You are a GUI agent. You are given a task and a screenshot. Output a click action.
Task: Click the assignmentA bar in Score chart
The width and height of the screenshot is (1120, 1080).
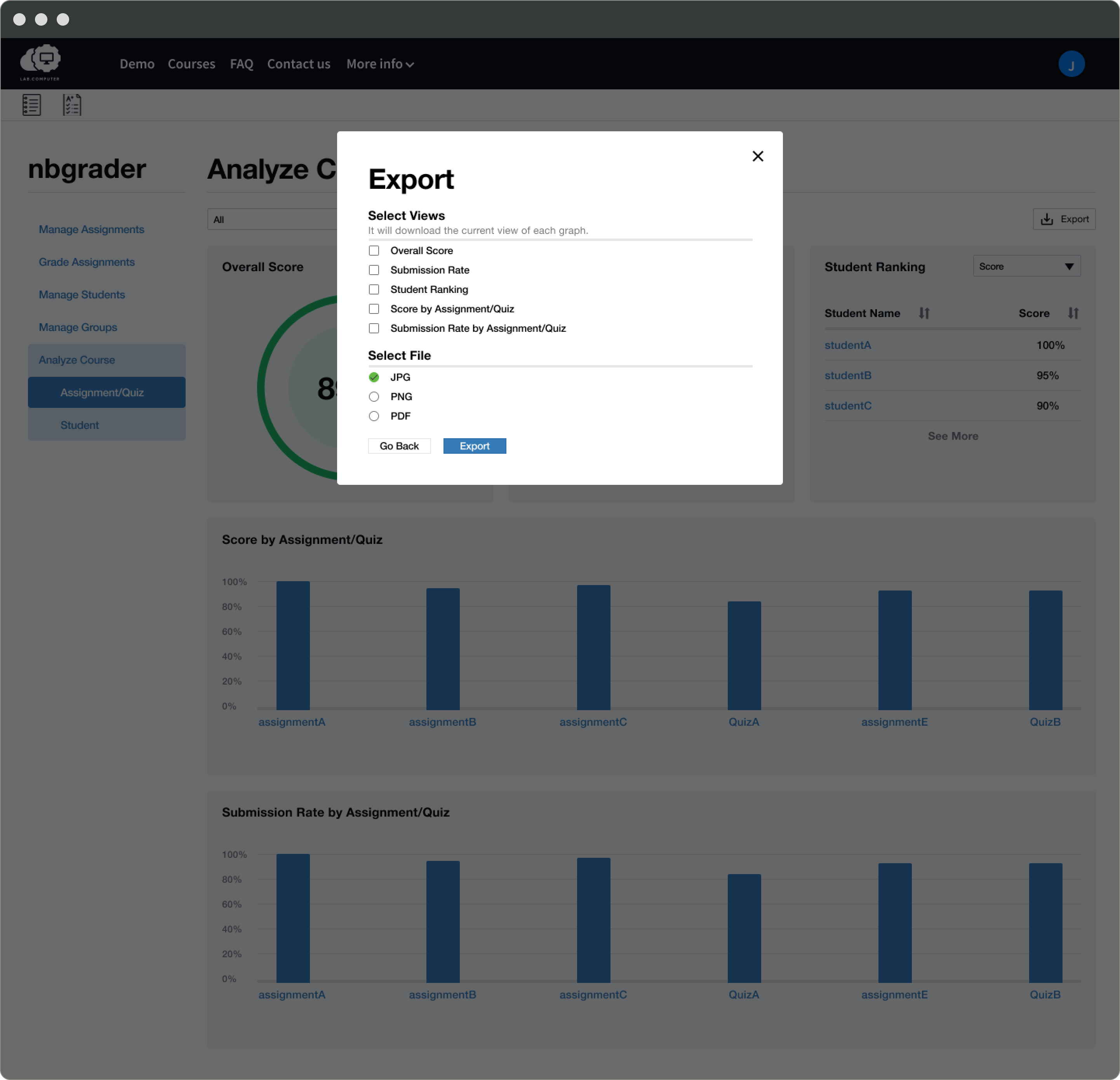pos(293,646)
